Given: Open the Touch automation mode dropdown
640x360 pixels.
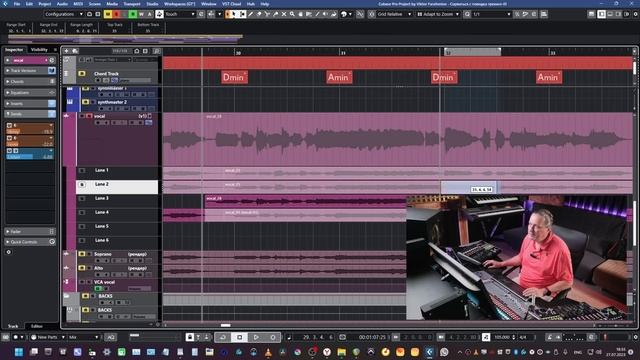Looking at the screenshot, I should coord(180,14).
